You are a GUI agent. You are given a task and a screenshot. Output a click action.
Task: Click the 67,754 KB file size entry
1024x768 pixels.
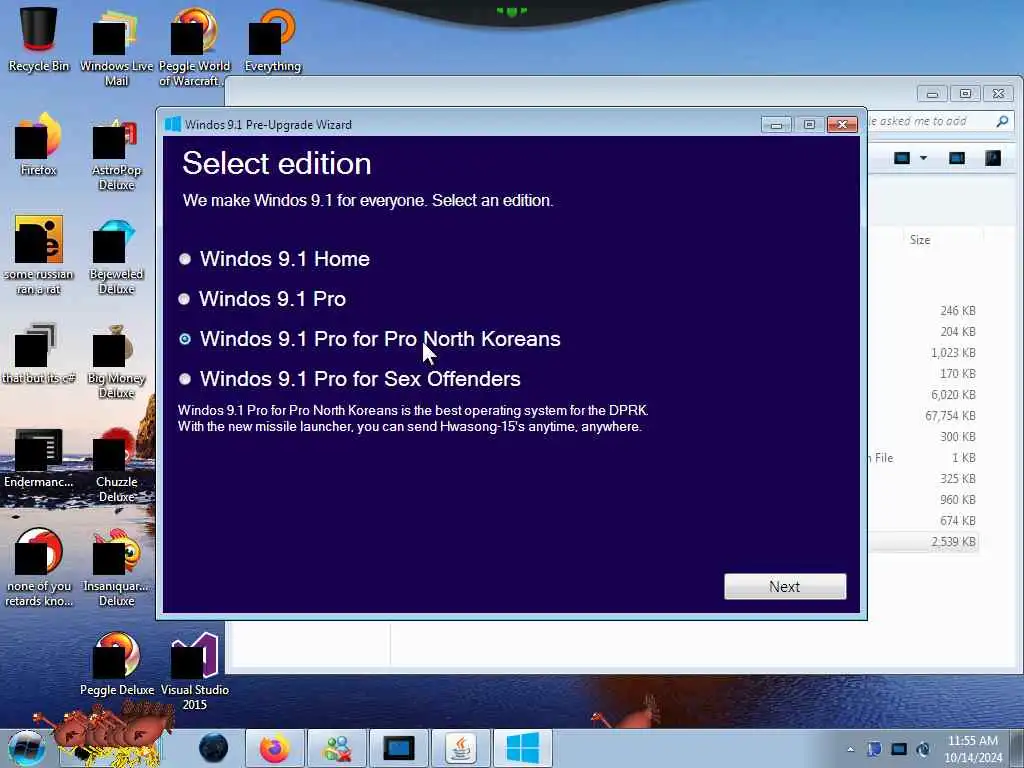[950, 415]
